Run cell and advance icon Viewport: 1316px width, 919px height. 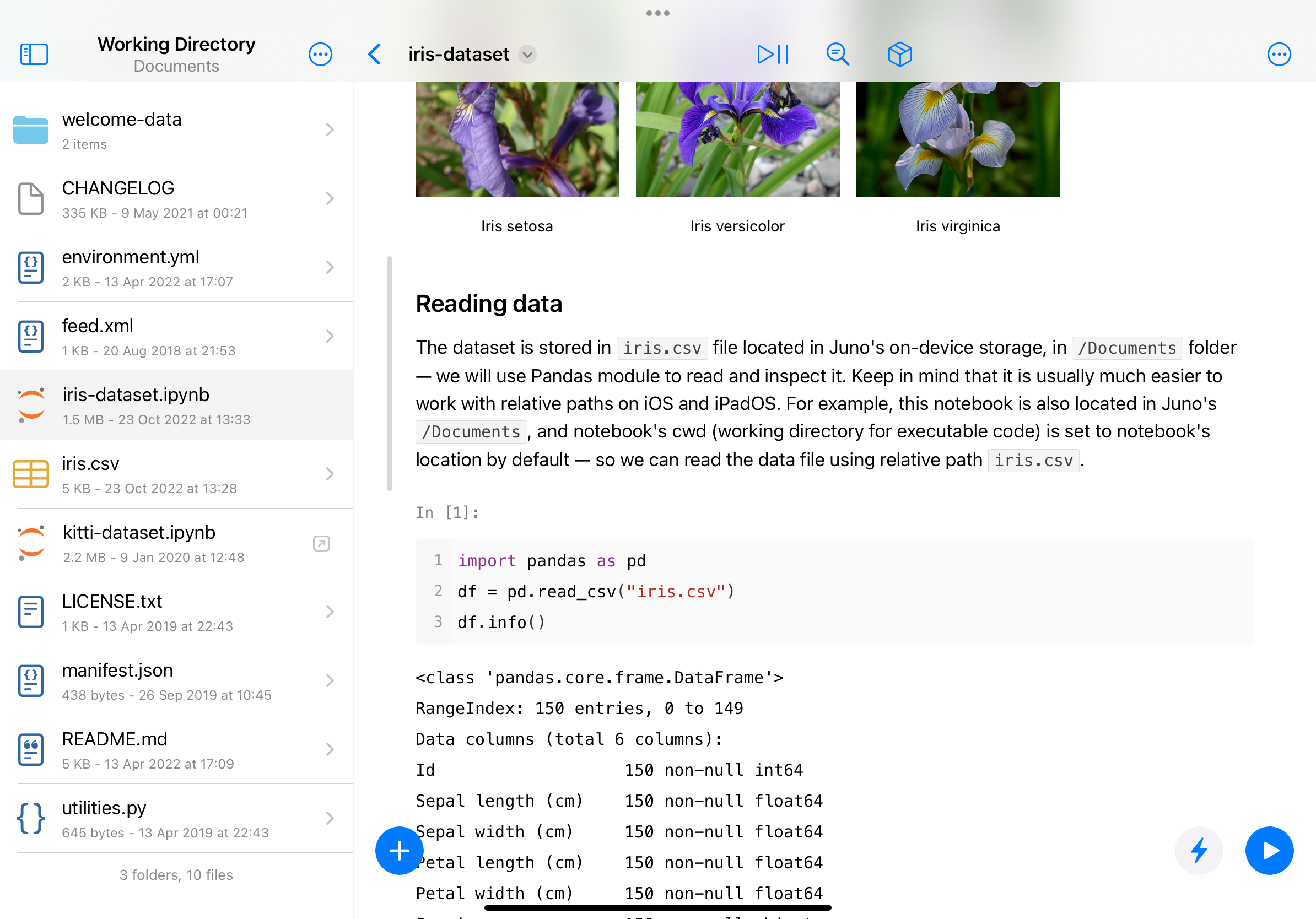[772, 55]
